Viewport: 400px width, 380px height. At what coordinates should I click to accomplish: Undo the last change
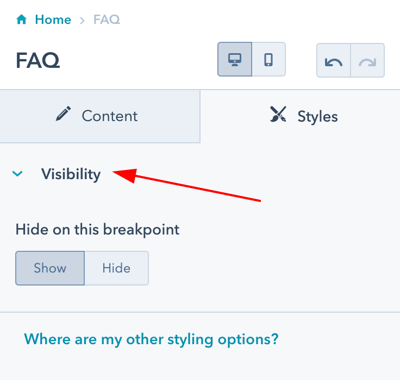tap(333, 60)
